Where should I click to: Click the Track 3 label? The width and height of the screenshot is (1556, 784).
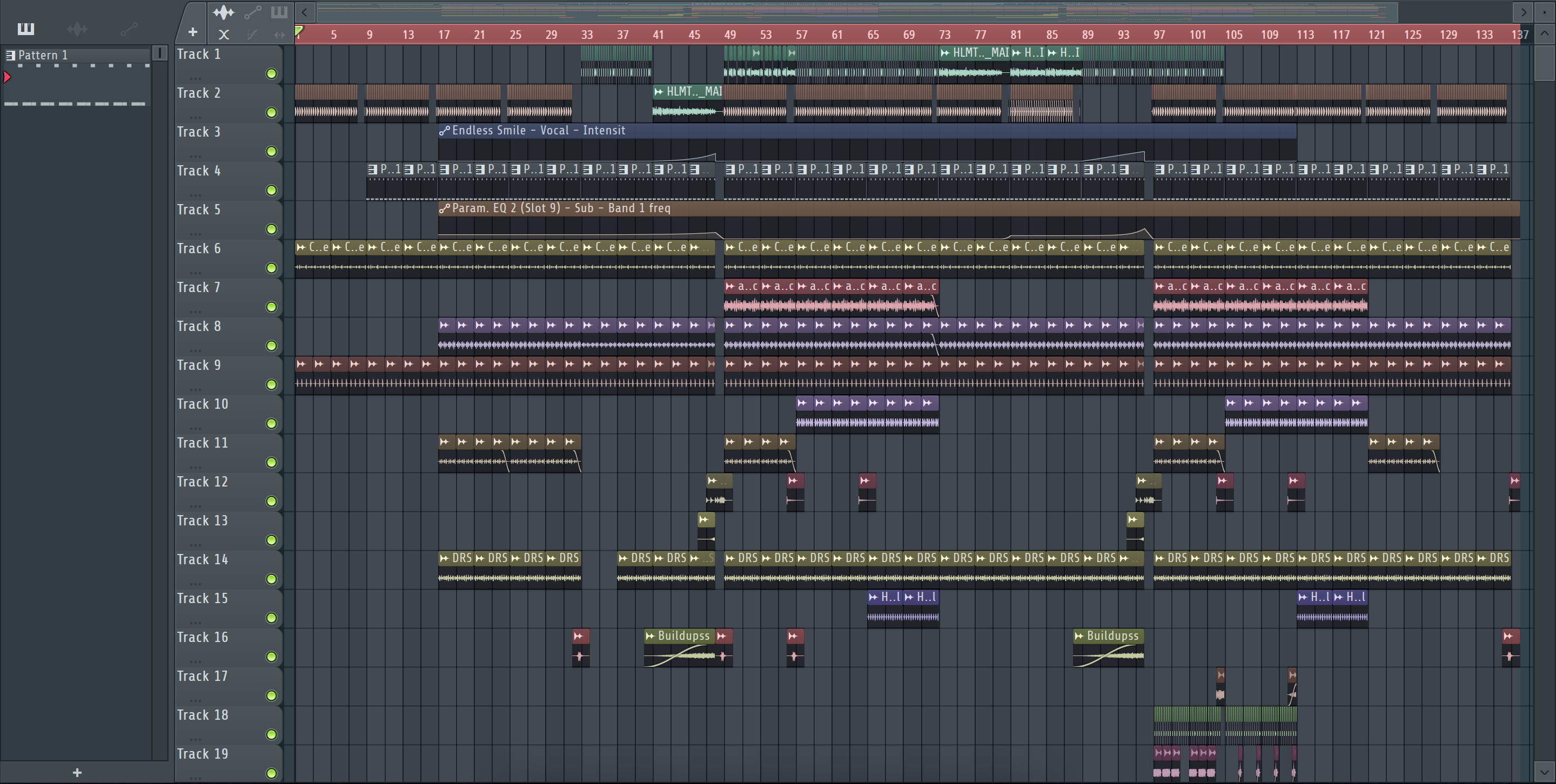[199, 132]
